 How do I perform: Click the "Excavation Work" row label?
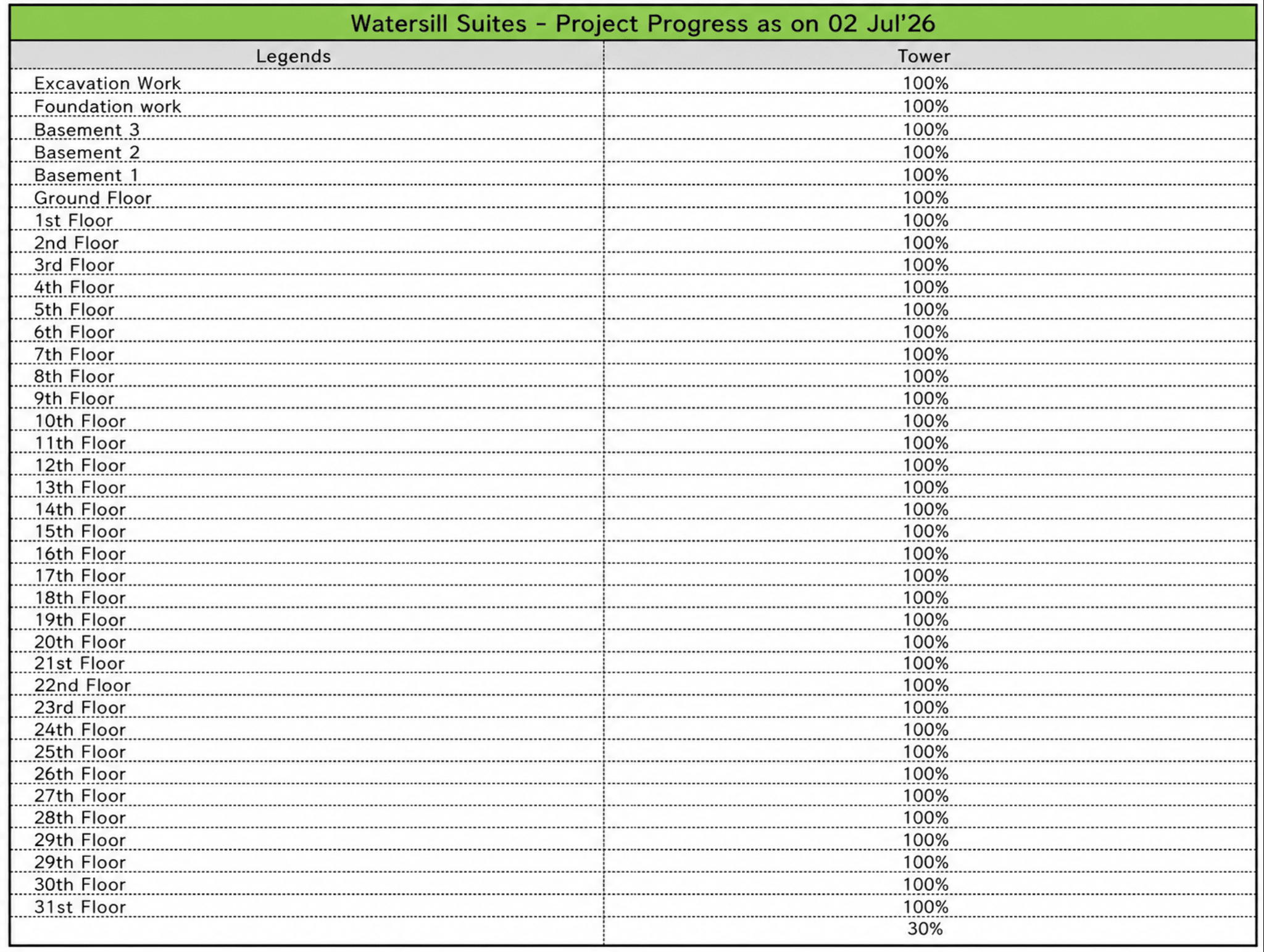[x=107, y=83]
